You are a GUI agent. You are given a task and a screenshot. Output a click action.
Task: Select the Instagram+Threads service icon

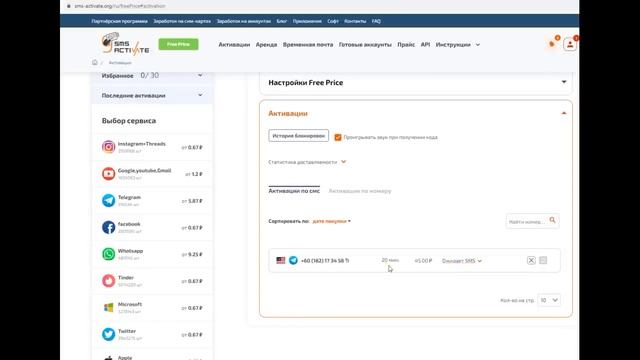click(x=109, y=147)
